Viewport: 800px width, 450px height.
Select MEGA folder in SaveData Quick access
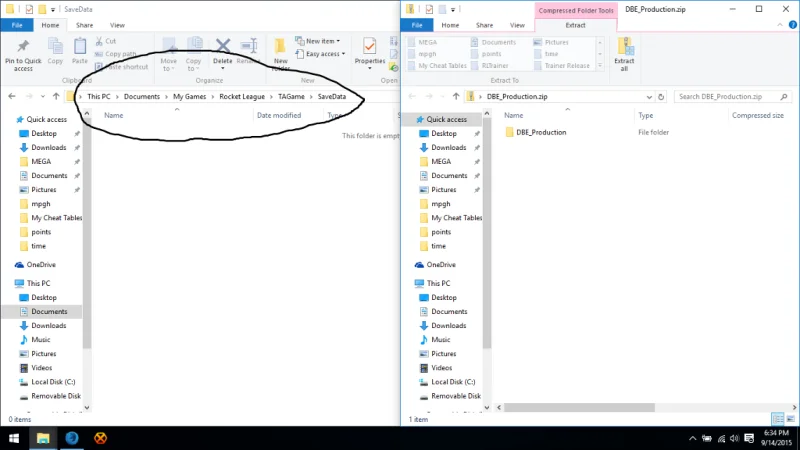41,161
